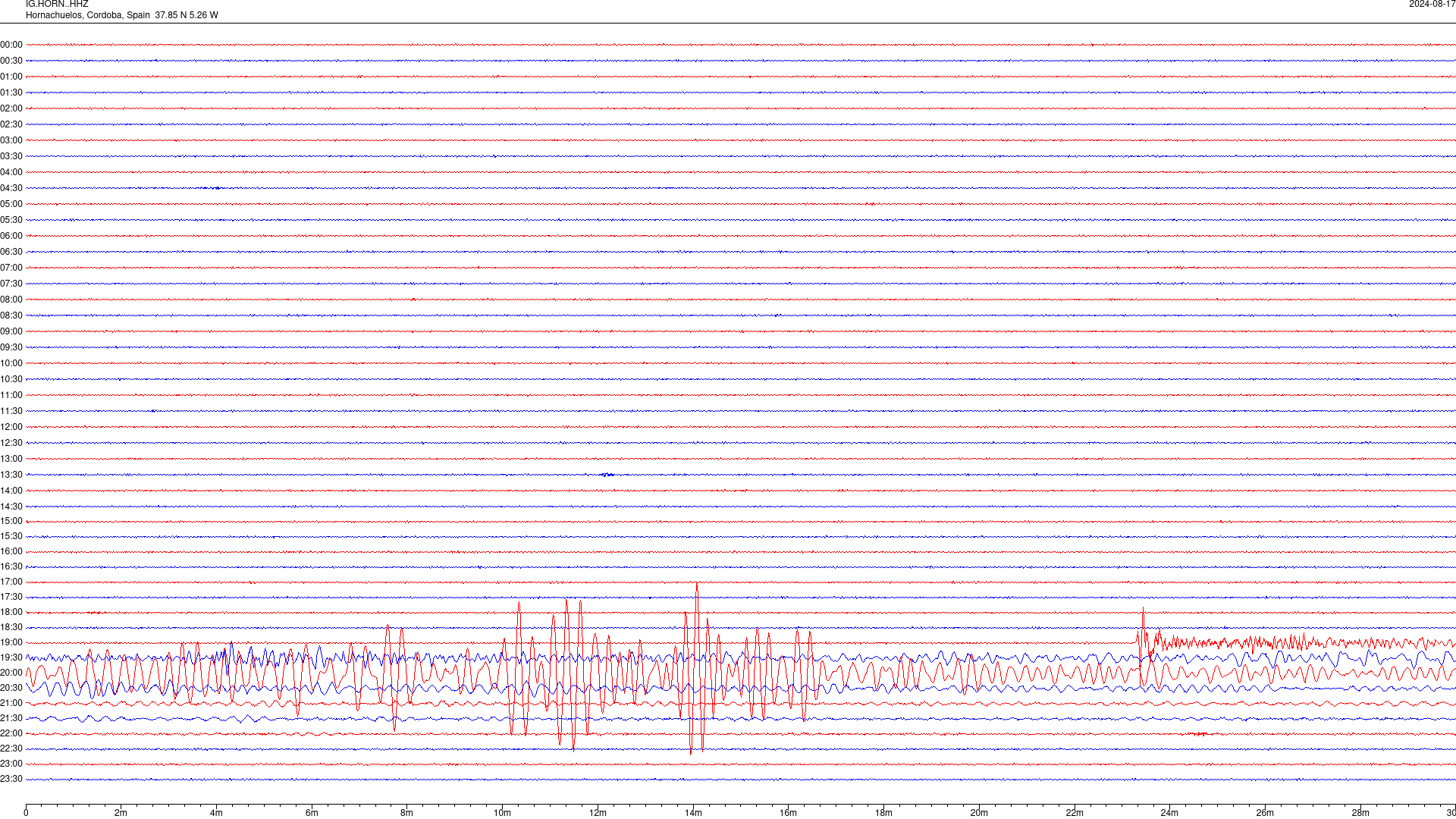Select the 00:30 trace time label
Image resolution: width=1456 pixels, height=819 pixels.
point(11,61)
